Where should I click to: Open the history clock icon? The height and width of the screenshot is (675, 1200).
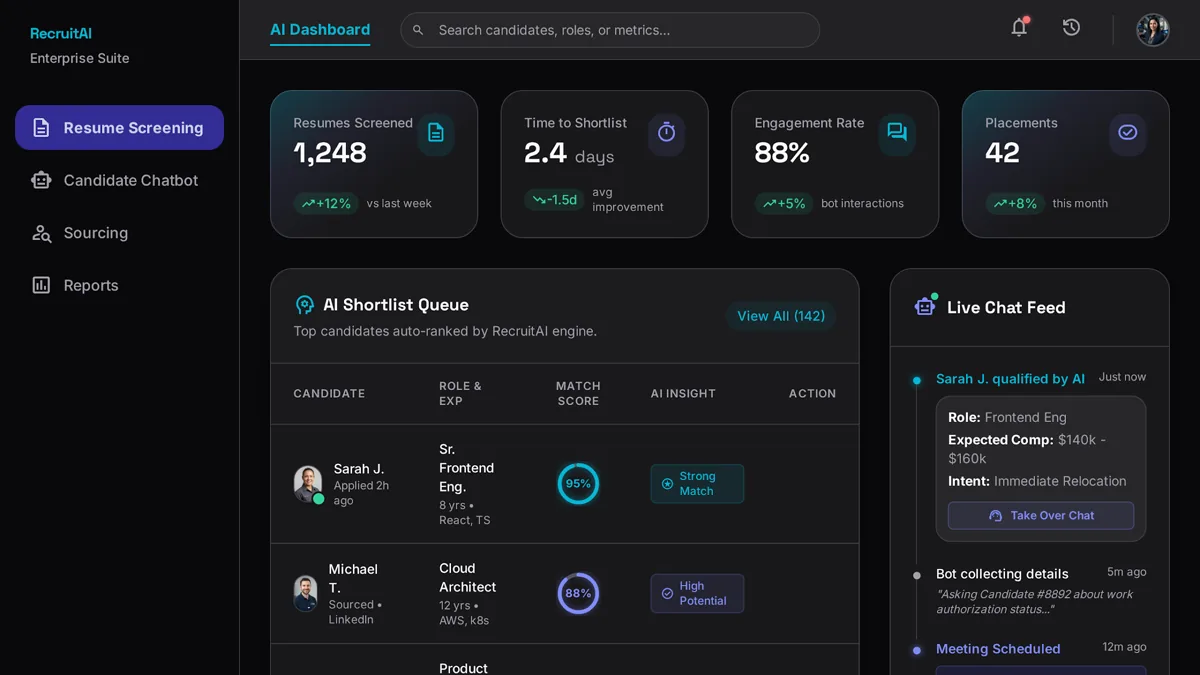click(1071, 28)
